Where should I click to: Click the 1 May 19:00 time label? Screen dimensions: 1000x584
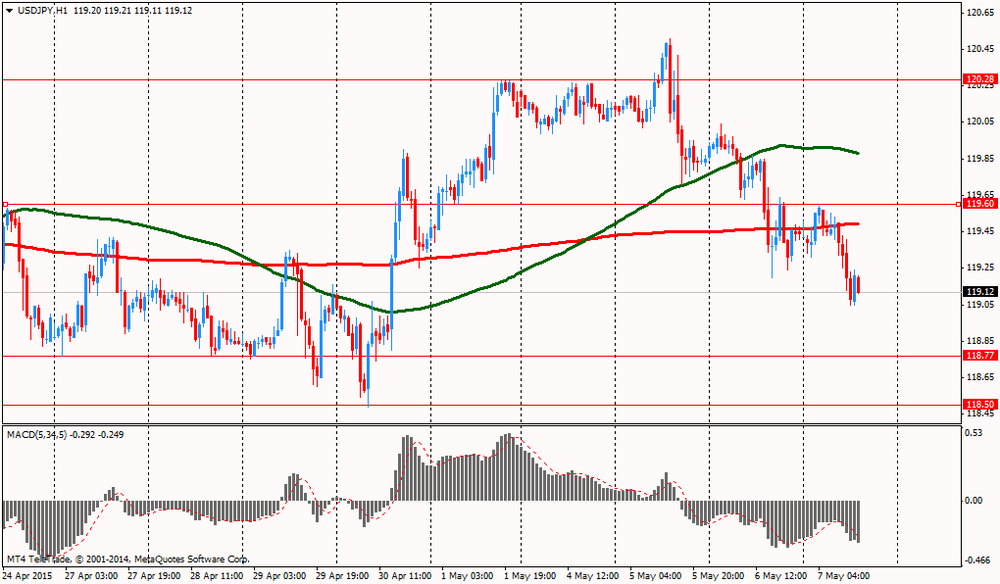pyautogui.click(x=530, y=576)
